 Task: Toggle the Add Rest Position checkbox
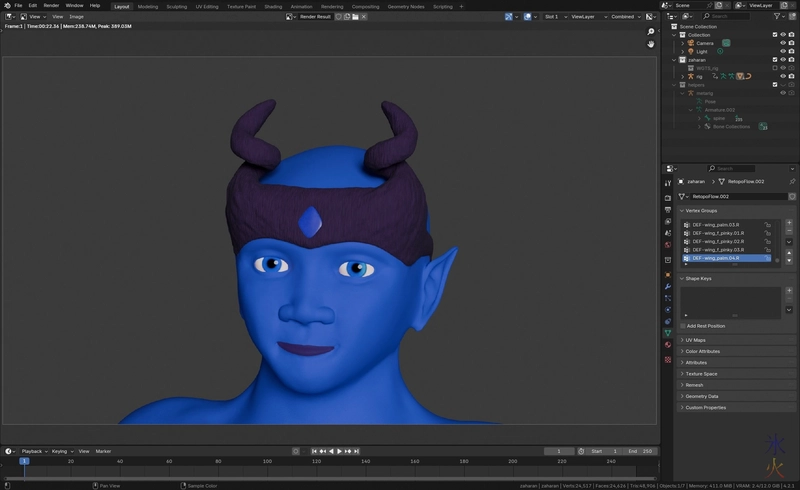pyautogui.click(x=685, y=326)
